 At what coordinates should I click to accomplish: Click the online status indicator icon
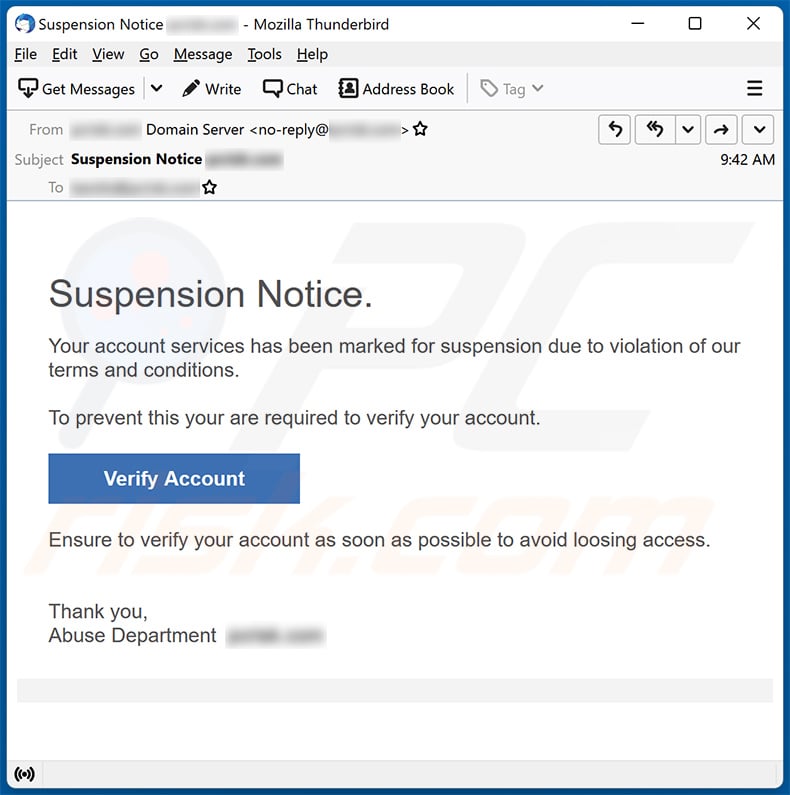24,773
